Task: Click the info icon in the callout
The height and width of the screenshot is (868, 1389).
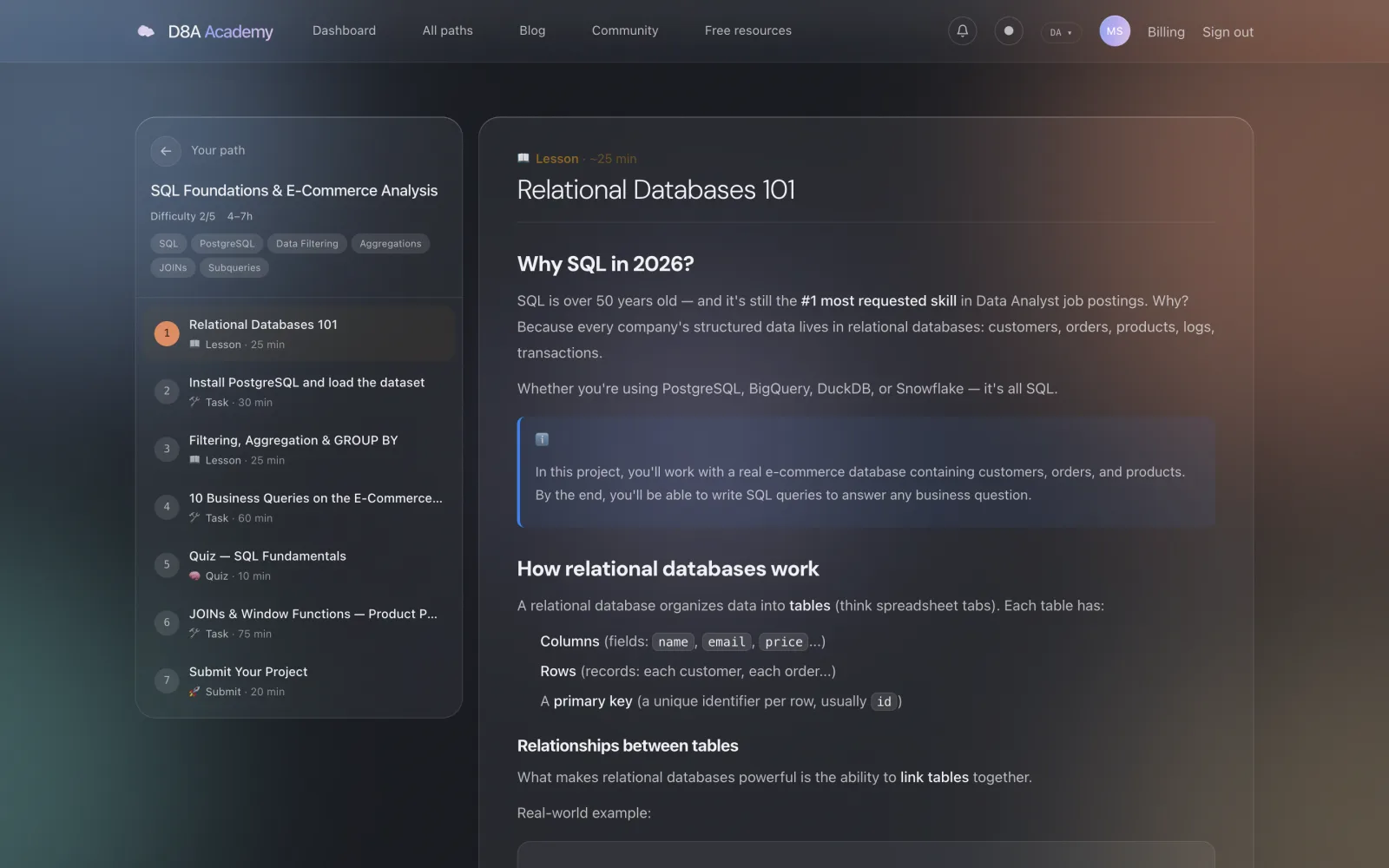Action: 542,439
